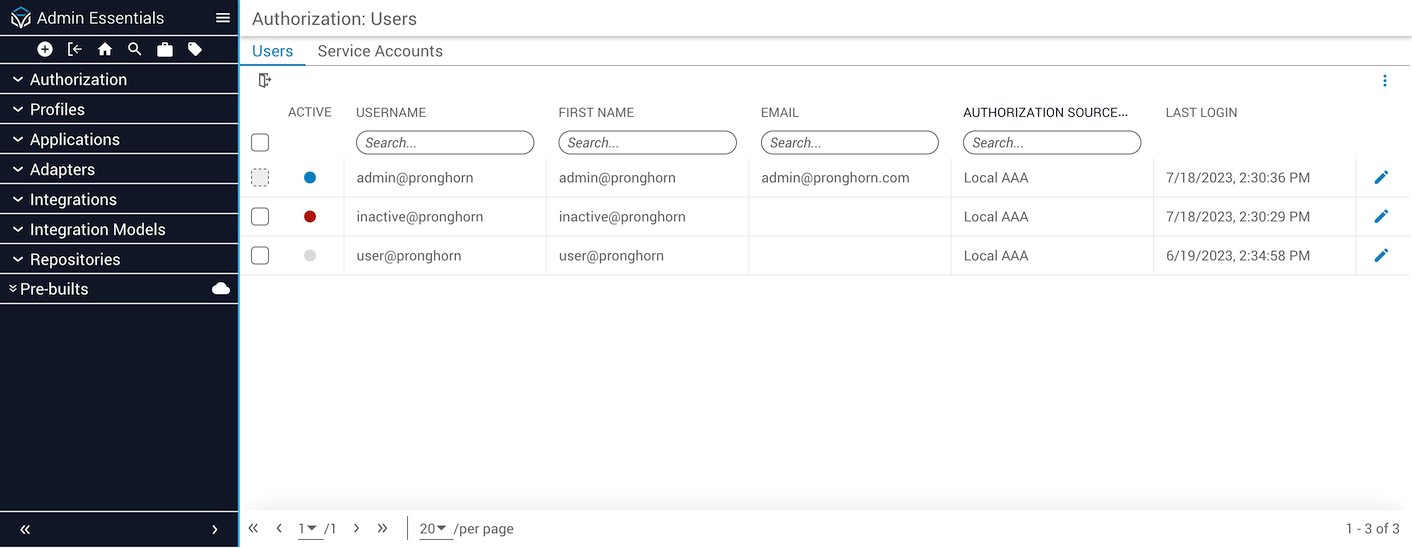Select the Users tab
1412x548 pixels.
coord(272,51)
